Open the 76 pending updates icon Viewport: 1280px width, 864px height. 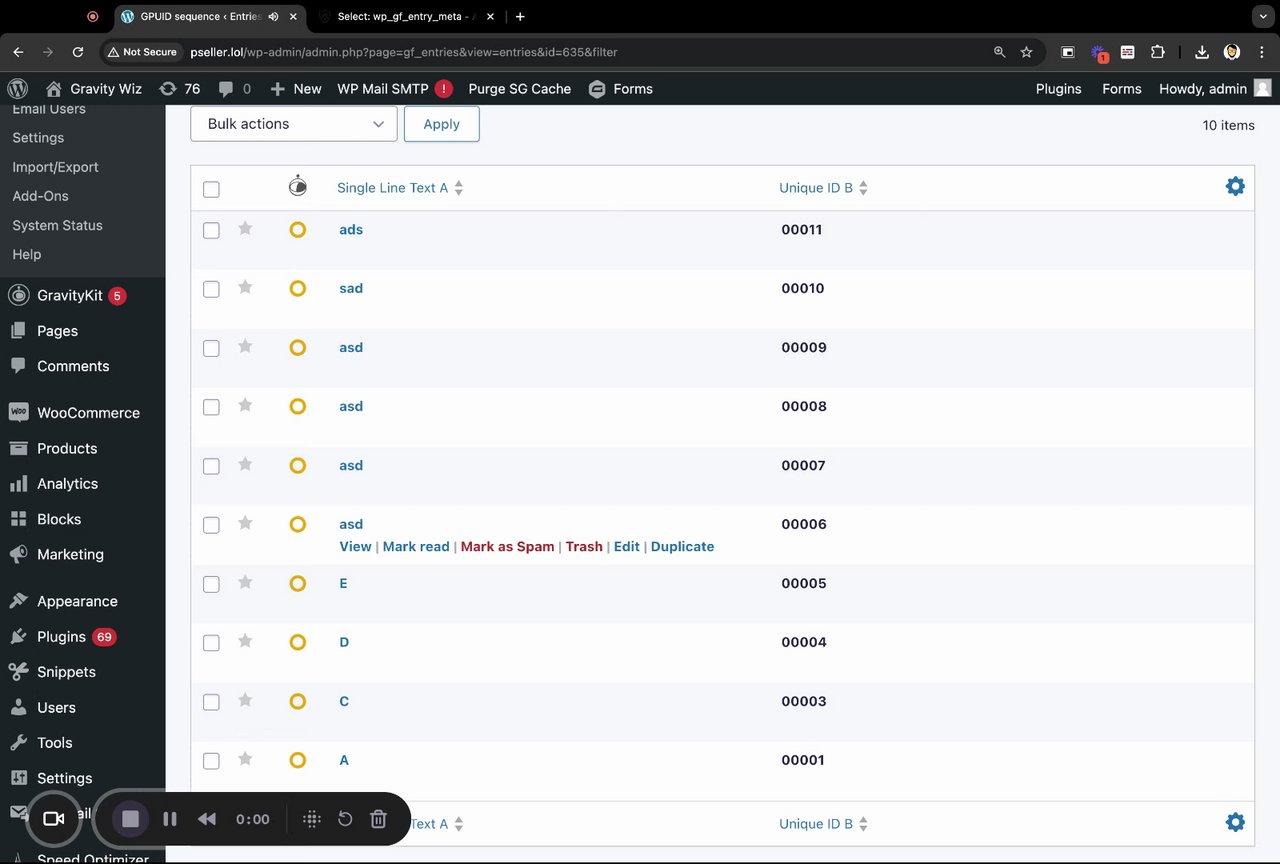(180, 89)
